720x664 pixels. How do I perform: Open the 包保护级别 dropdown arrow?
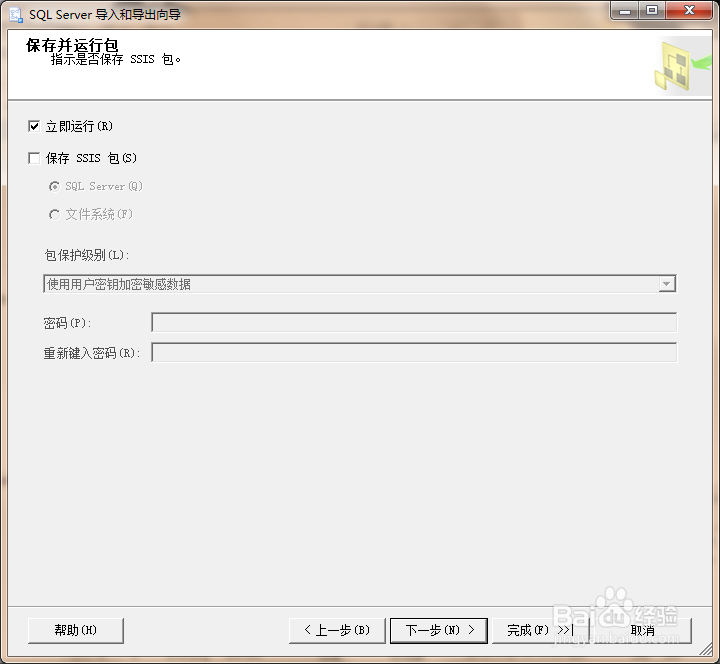tap(667, 284)
